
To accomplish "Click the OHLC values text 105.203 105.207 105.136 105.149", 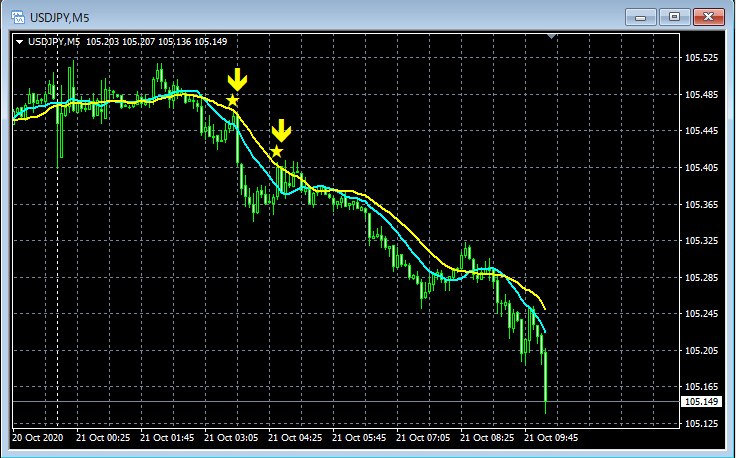I will [x=157, y=42].
